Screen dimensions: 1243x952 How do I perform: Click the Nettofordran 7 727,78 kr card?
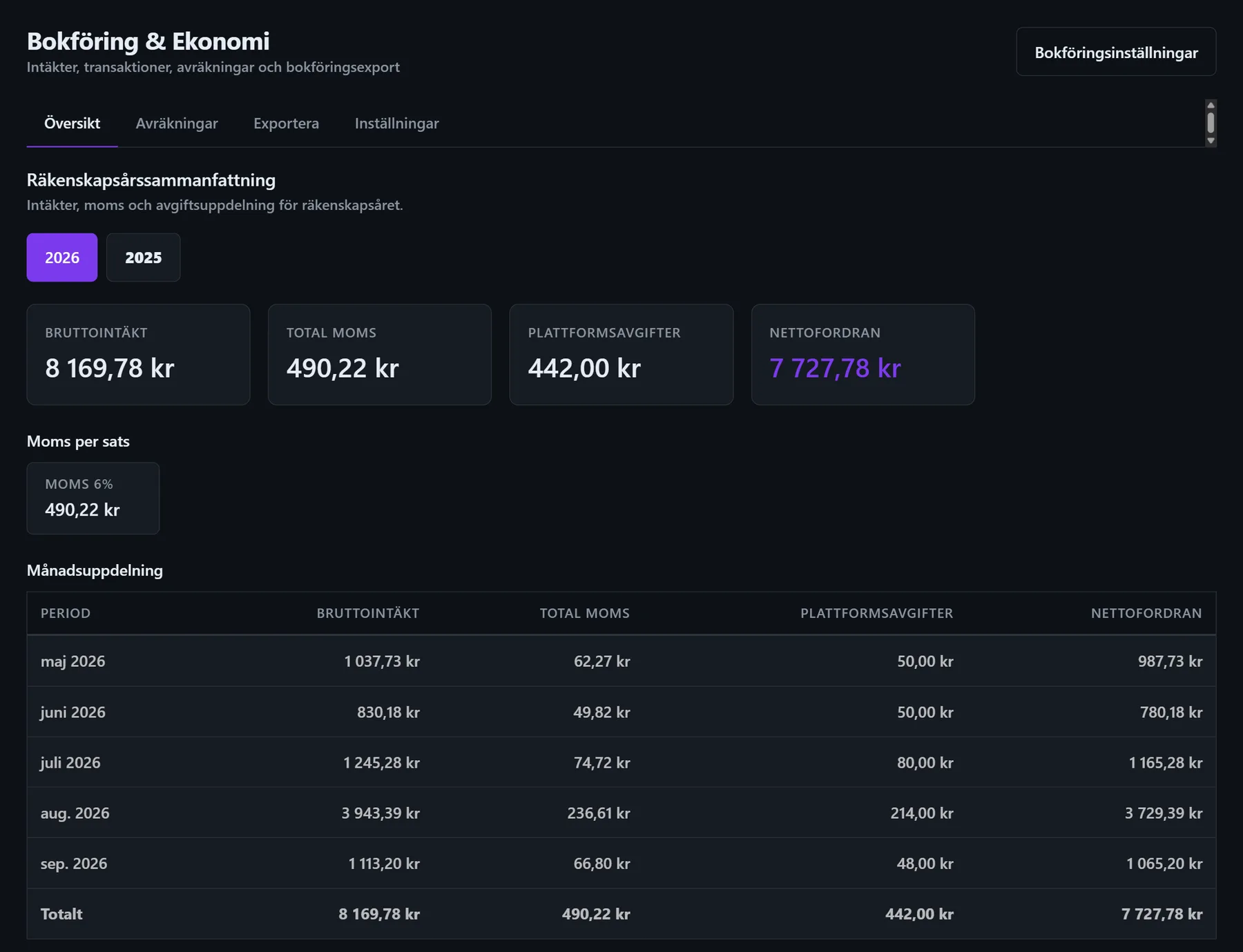coord(863,355)
